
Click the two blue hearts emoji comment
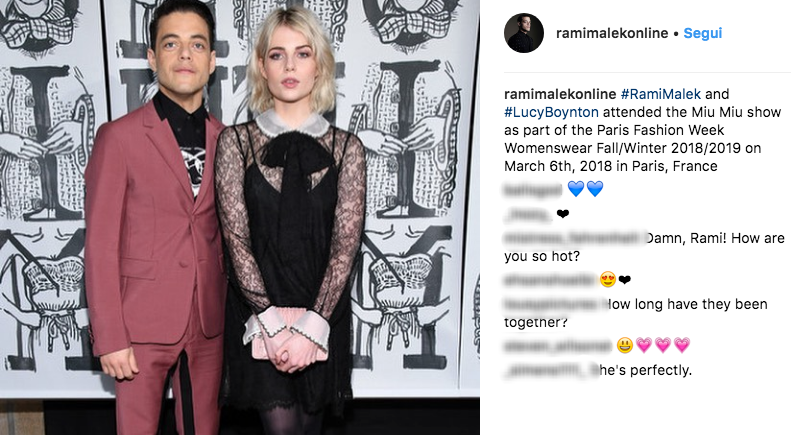tap(586, 190)
